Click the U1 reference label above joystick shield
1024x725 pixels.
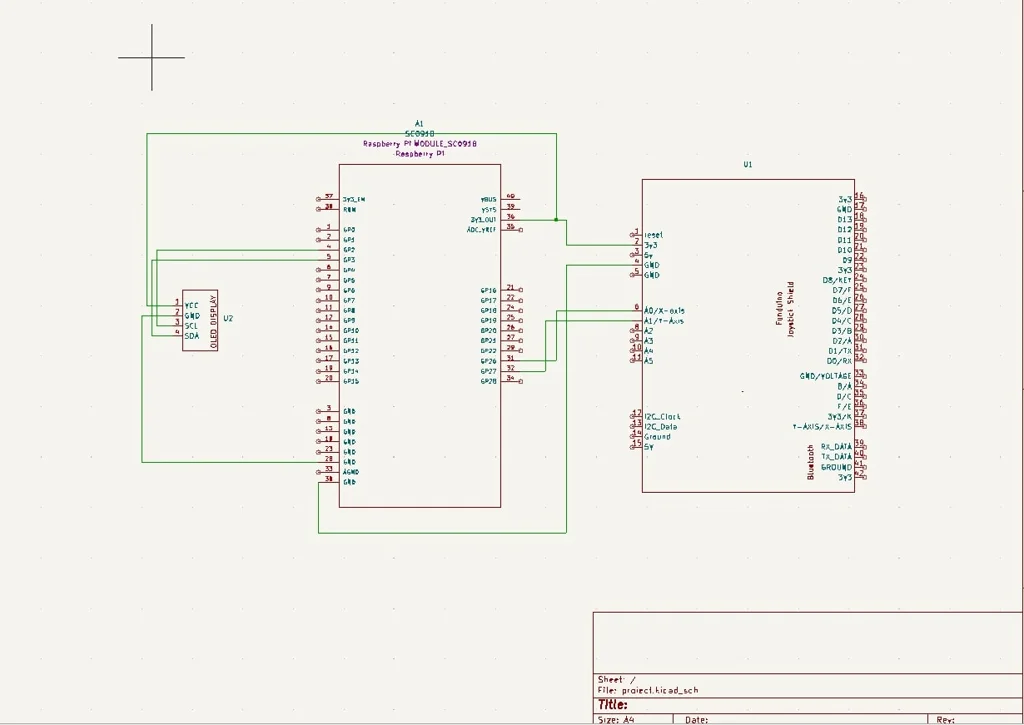point(748,165)
